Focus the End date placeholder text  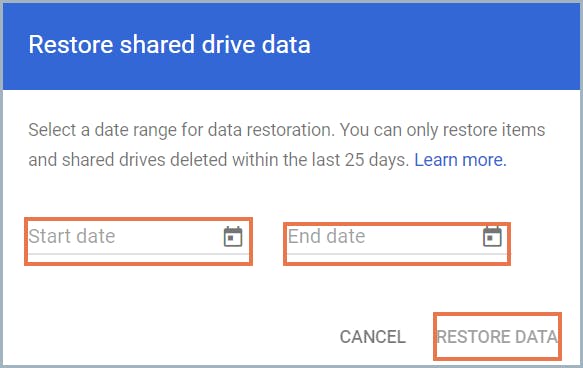326,236
